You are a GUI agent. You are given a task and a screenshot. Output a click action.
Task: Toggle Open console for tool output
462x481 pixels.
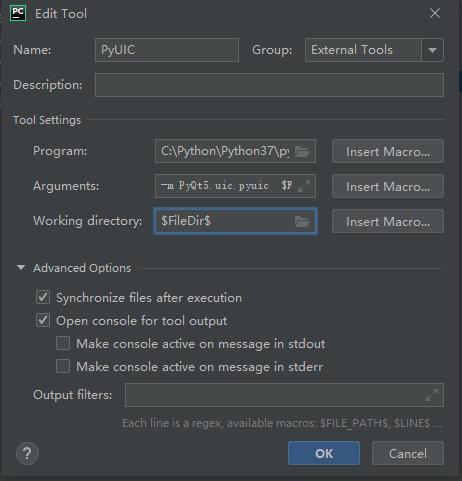click(43, 320)
